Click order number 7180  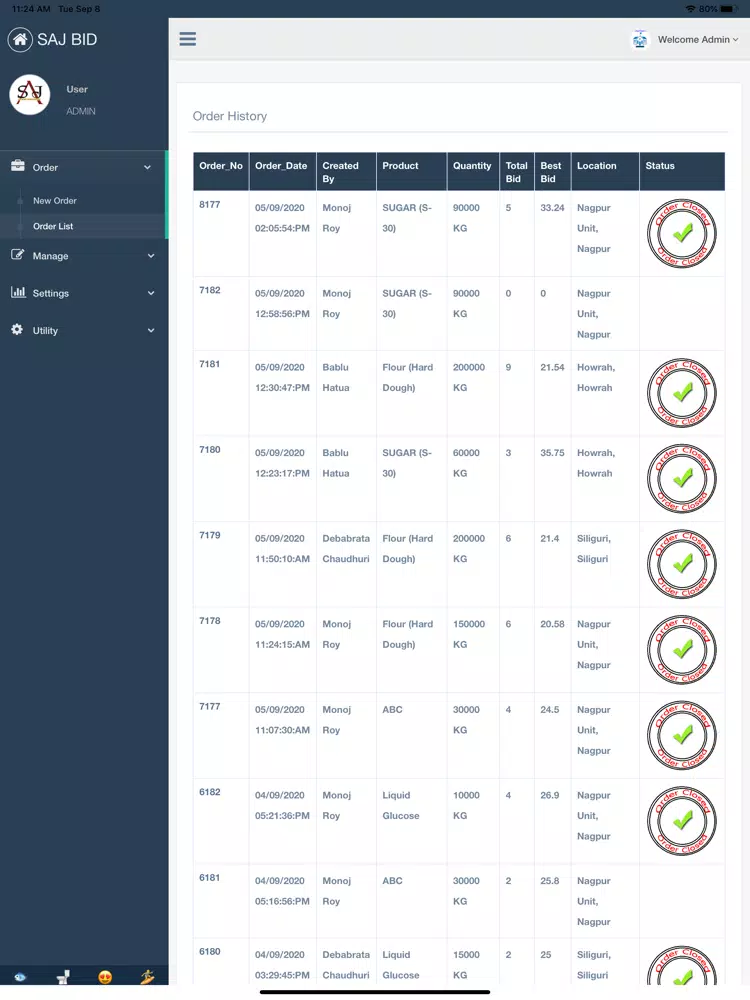[210, 449]
